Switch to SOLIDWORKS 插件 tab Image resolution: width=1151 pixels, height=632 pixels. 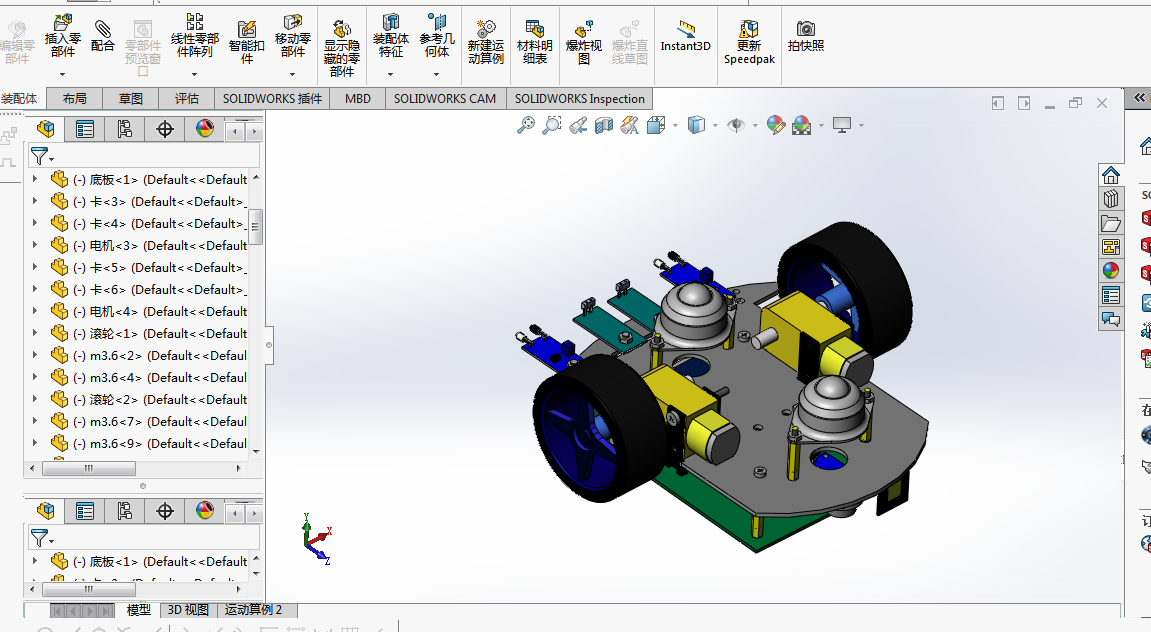click(x=272, y=98)
